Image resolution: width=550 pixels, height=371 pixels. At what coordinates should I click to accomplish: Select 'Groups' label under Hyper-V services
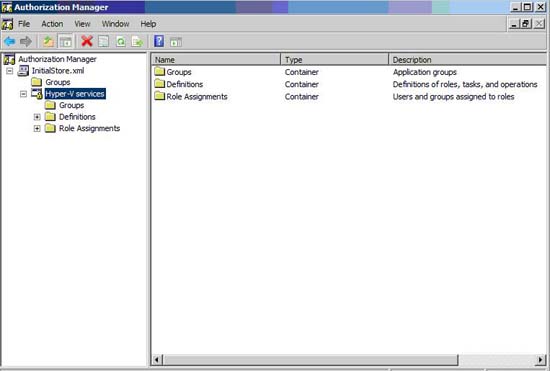(x=72, y=105)
